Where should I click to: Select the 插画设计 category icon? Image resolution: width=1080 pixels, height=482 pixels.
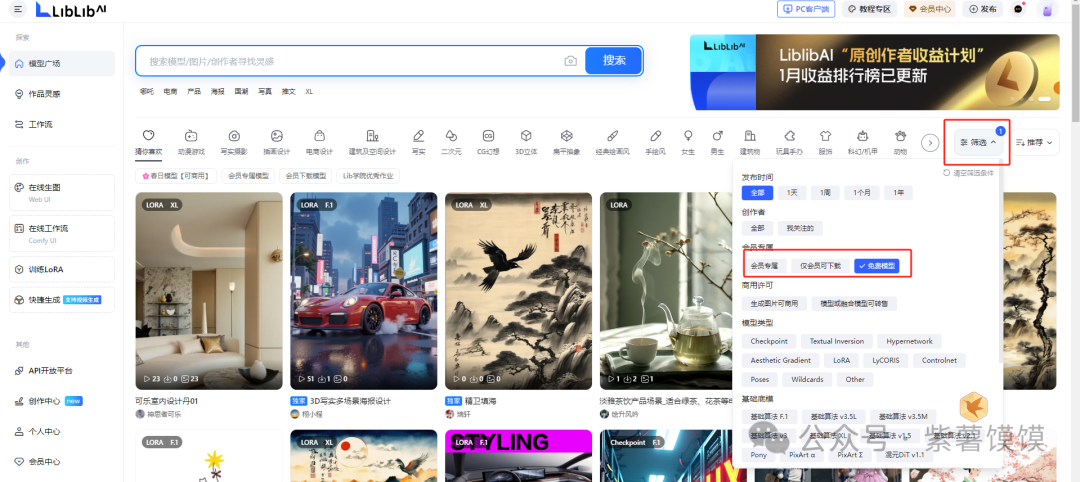(x=277, y=136)
